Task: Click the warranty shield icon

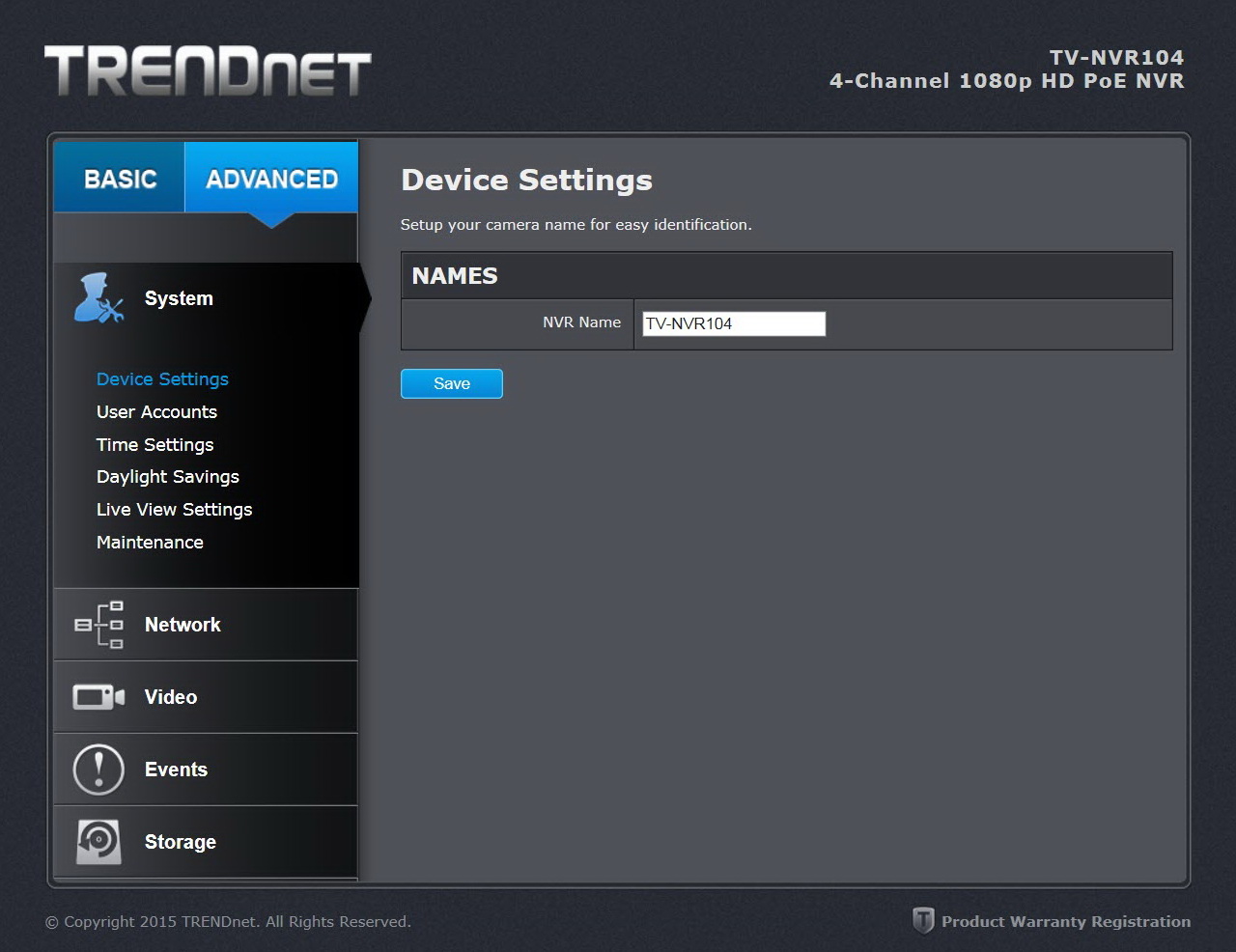Action: [x=923, y=920]
